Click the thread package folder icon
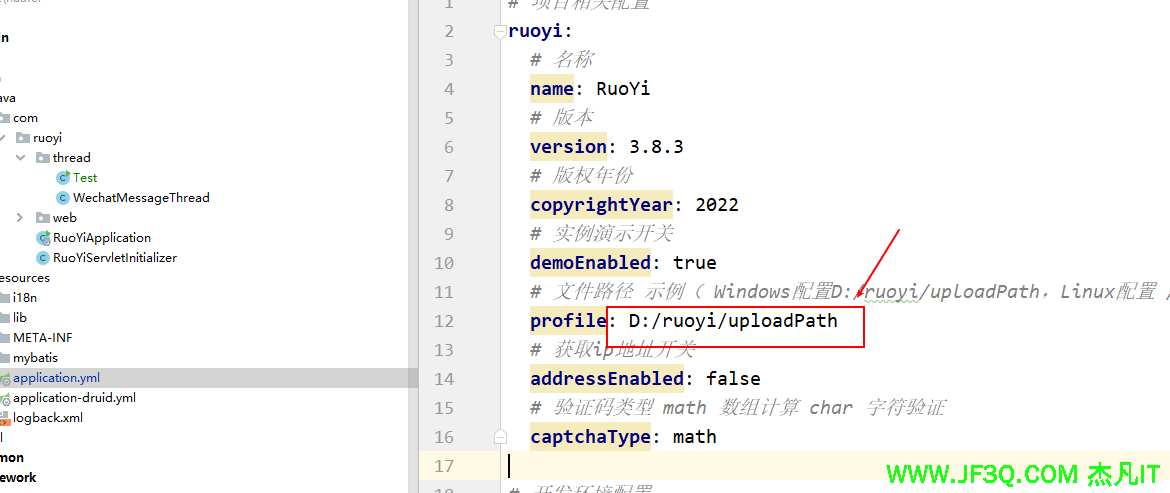This screenshot has width=1170, height=493. [43, 158]
